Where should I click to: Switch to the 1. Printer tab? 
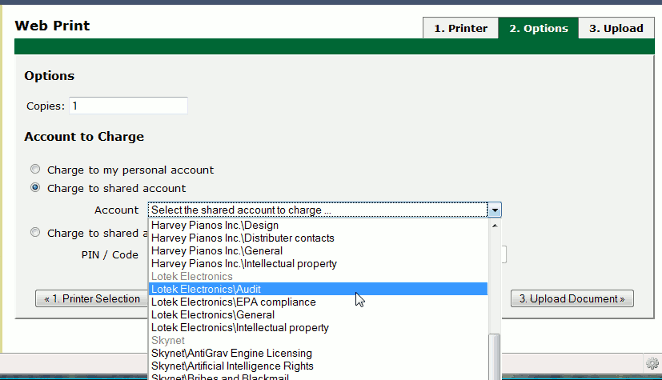point(461,28)
